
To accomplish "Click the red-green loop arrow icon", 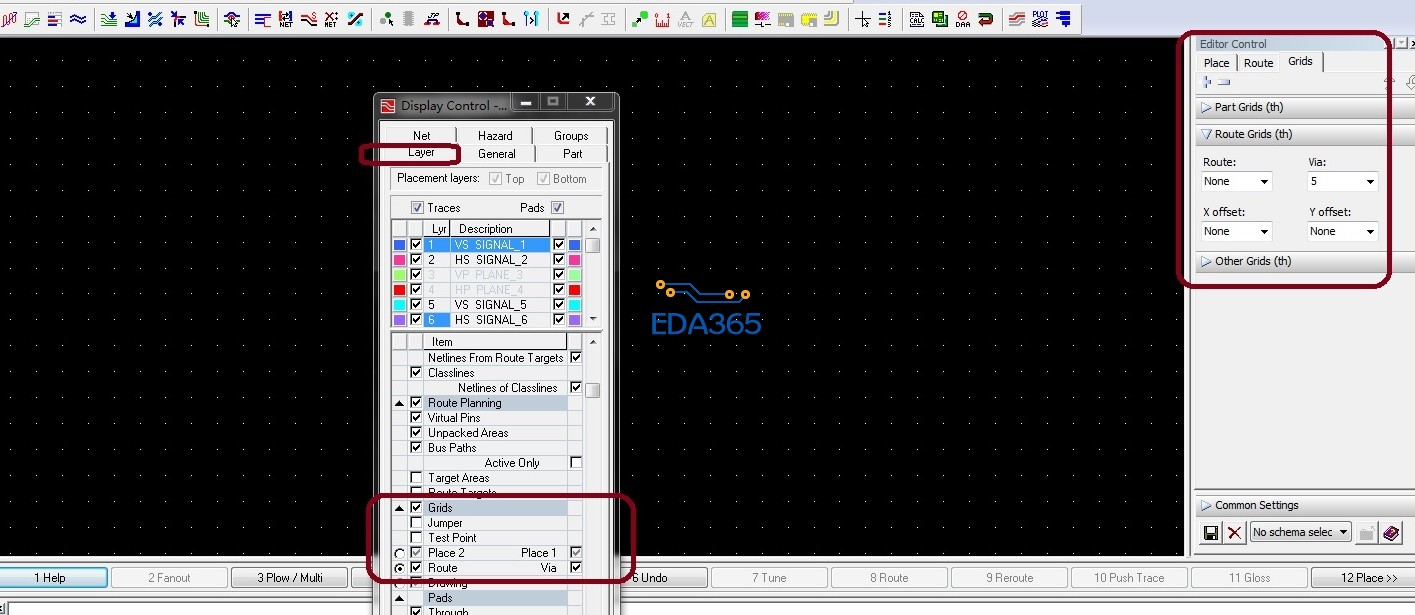I will click(x=985, y=19).
